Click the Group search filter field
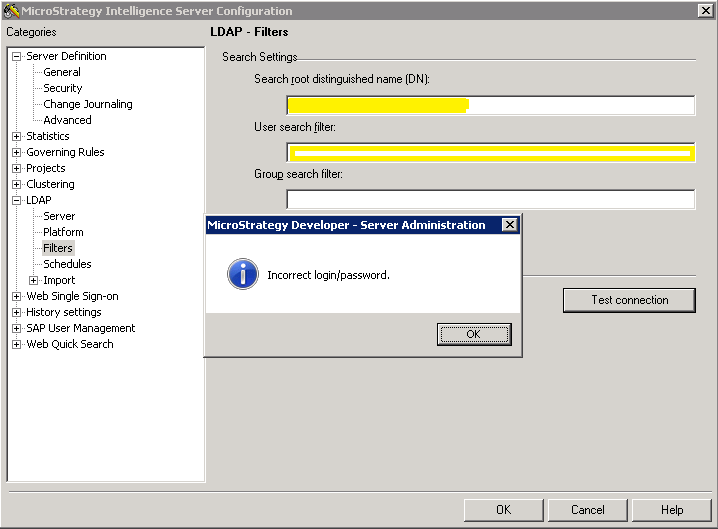The image size is (718, 529). pyautogui.click(x=490, y=199)
